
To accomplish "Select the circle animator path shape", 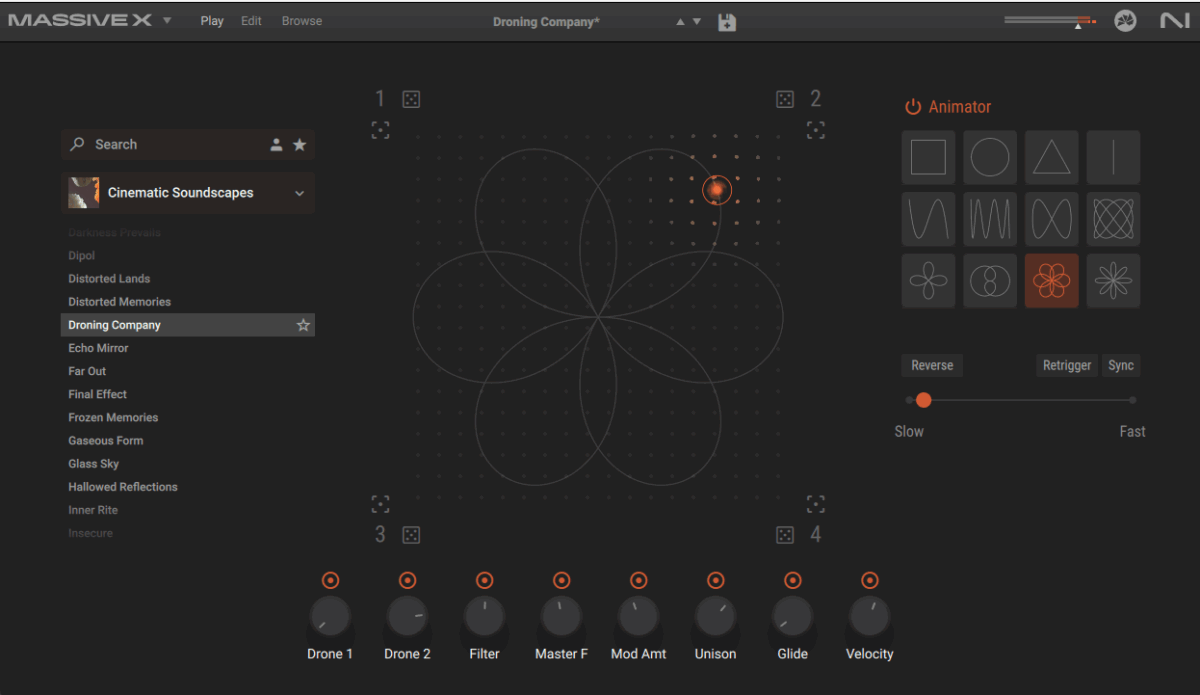I will tap(990, 157).
